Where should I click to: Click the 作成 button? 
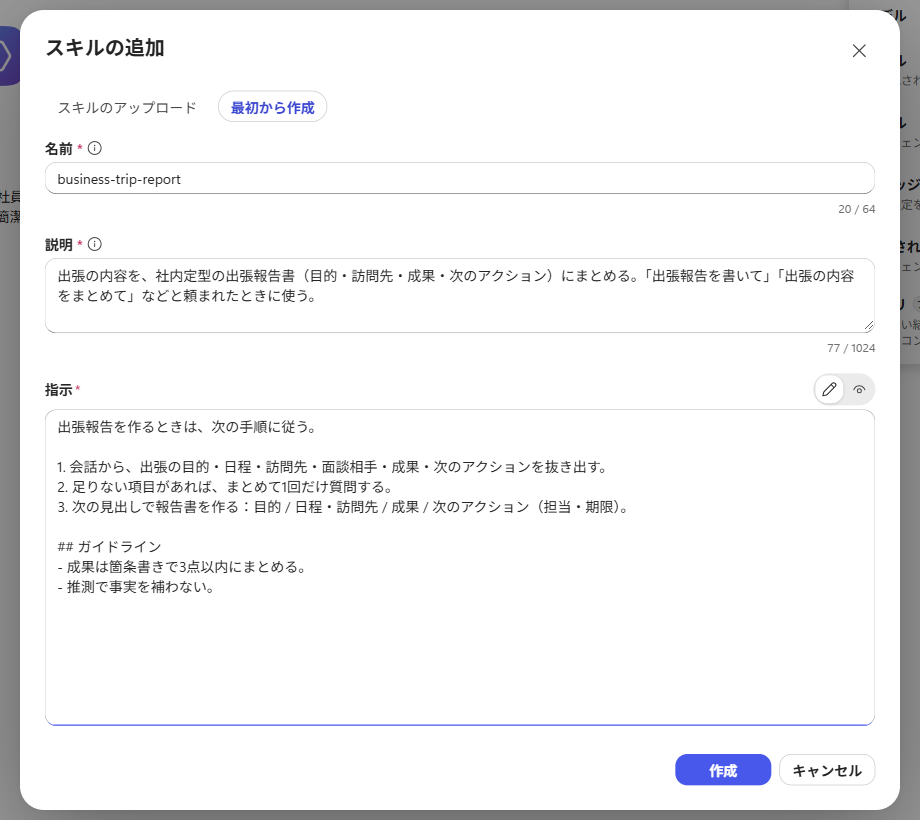point(723,770)
